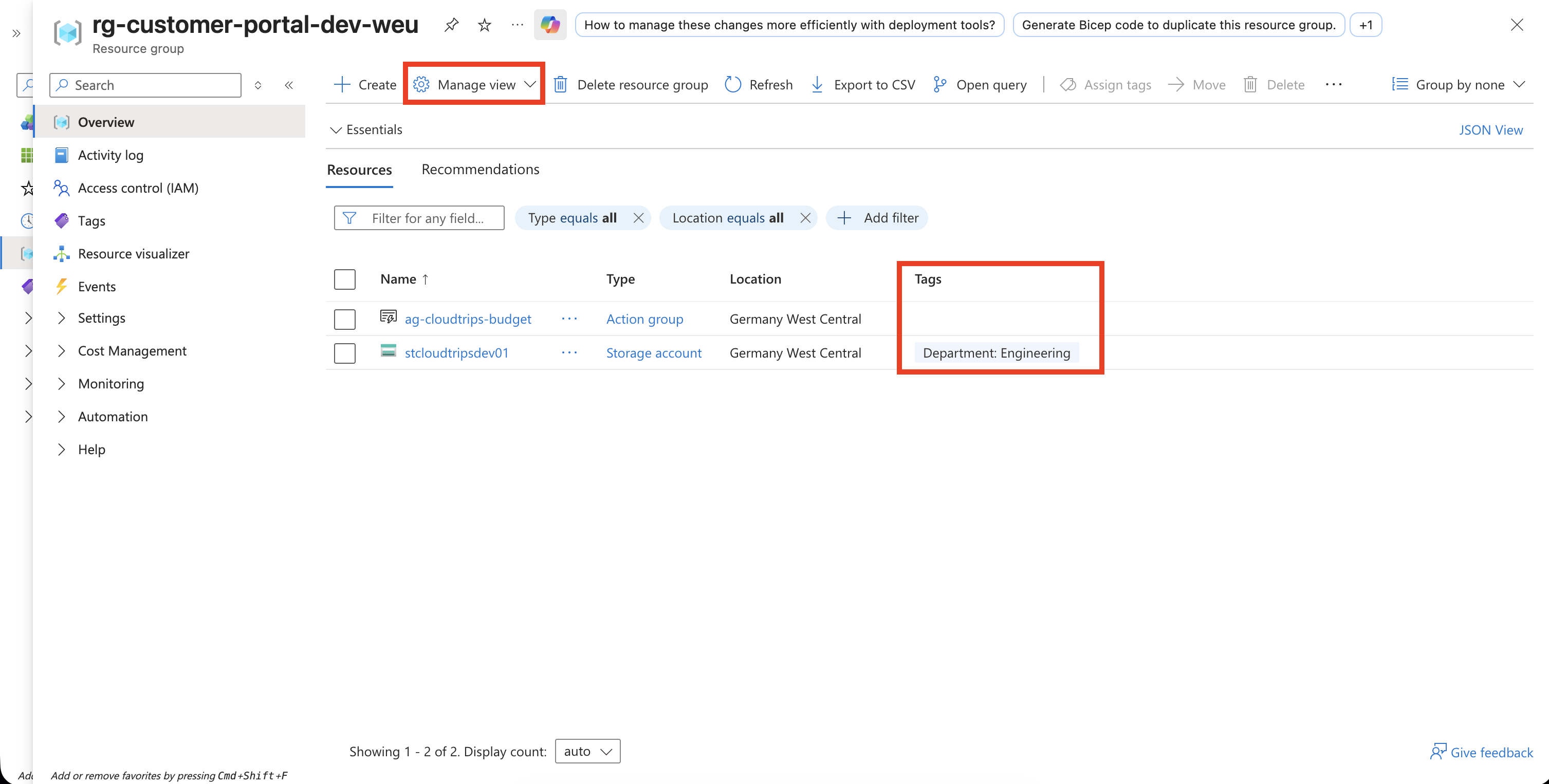Click Create resource plus button
Screen dimensions: 1549x784
364,85
